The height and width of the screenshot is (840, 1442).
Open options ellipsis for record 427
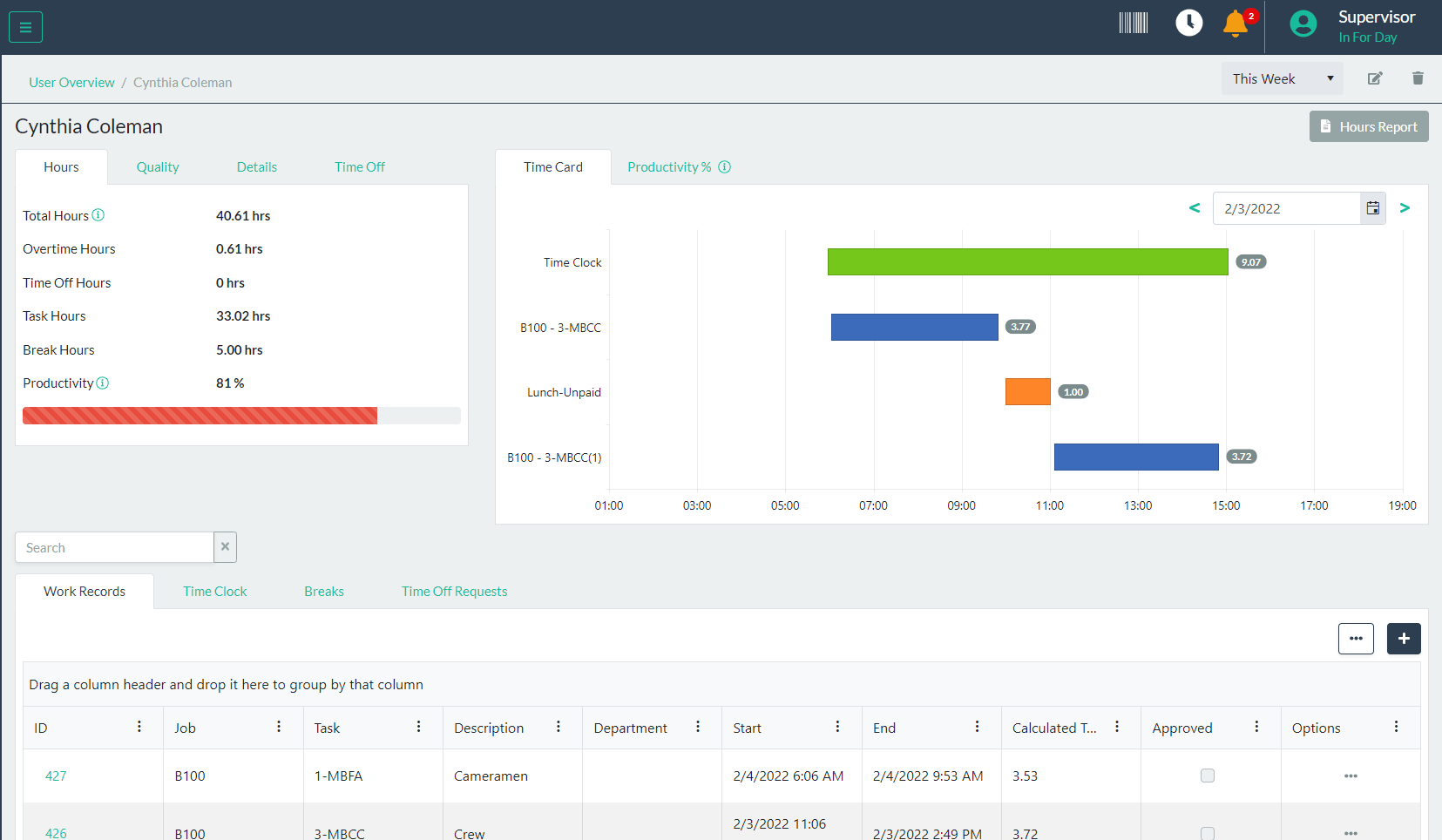coord(1351,776)
